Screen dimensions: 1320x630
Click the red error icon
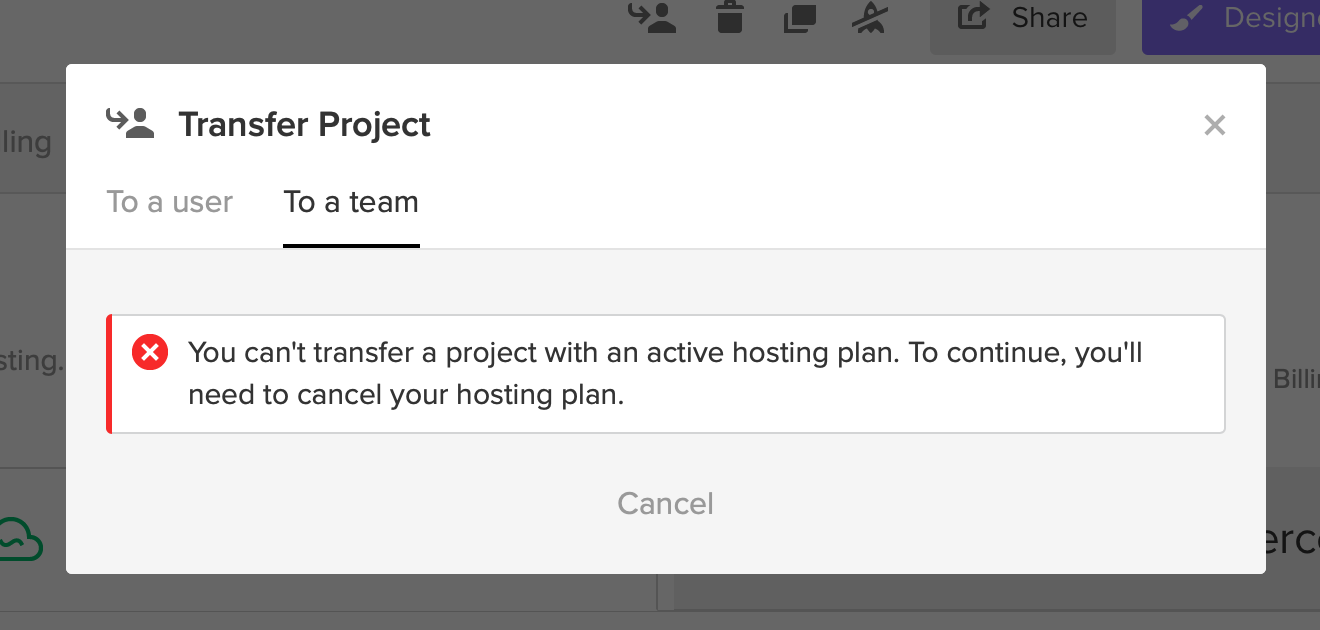150,352
